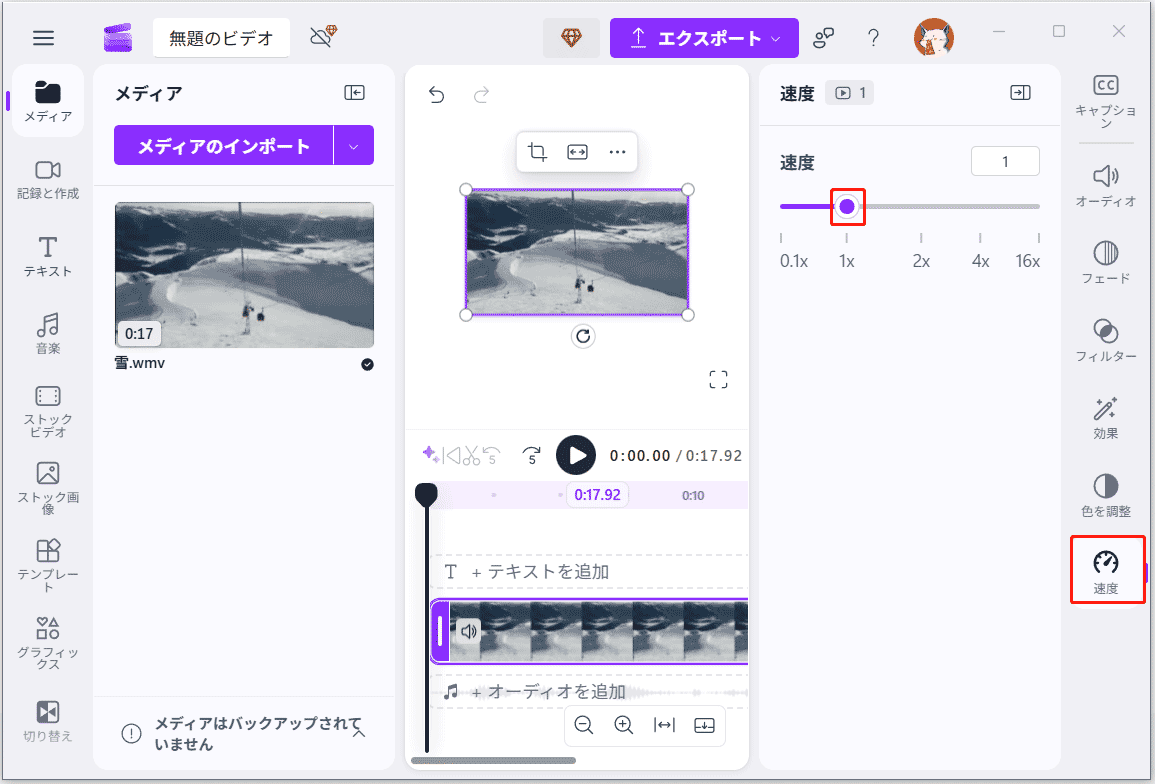Select the Crop tool above the preview

[x=537, y=151]
